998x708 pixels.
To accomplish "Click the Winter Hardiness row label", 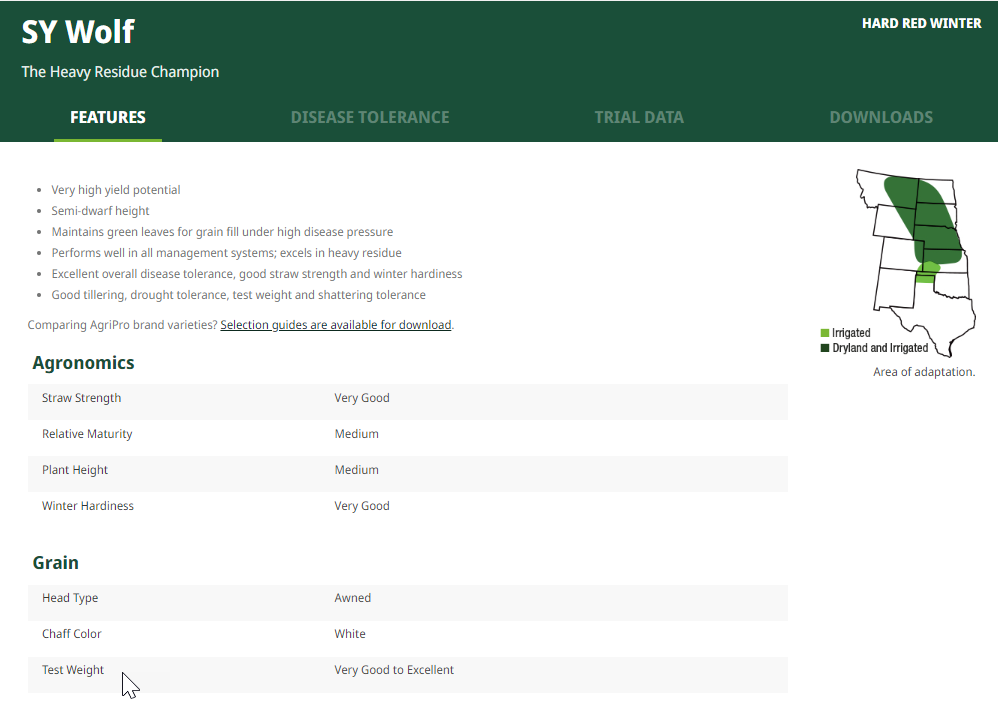I will point(88,506).
